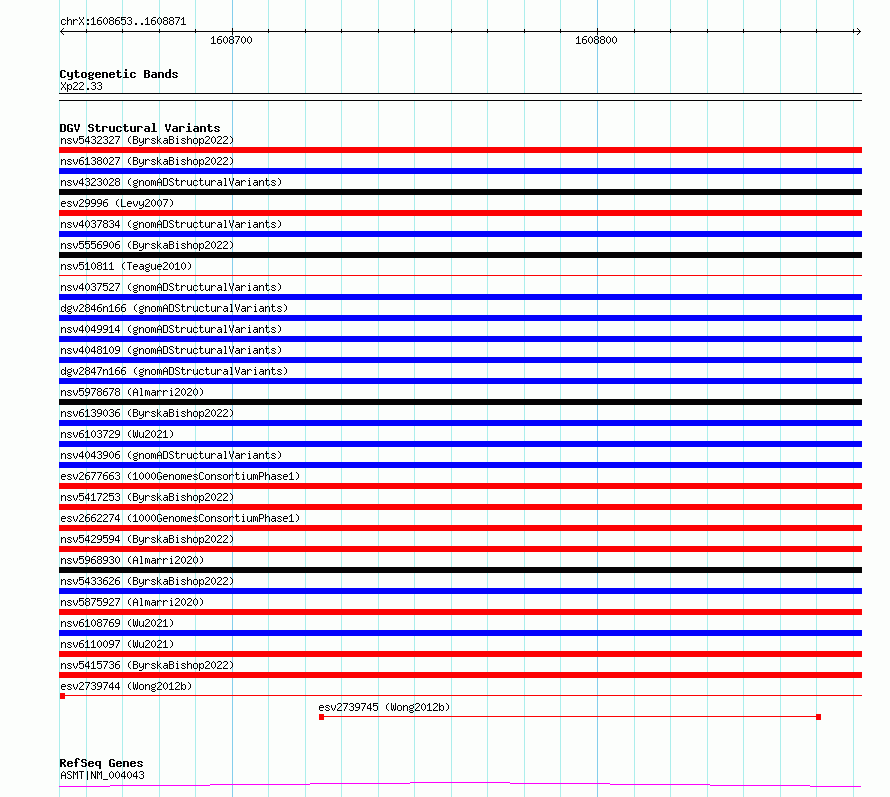This screenshot has height=797, width=890.
Task: Click the red bar under nsv5432327
Action: (x=460, y=150)
